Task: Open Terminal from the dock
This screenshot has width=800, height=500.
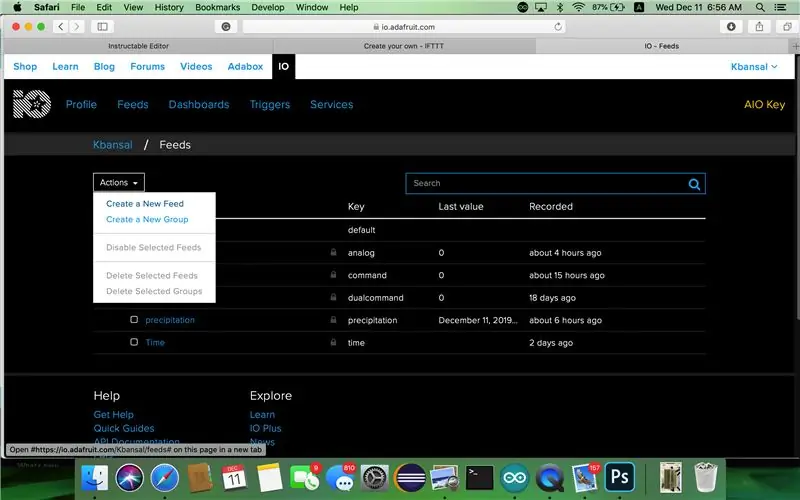Action: point(480,478)
